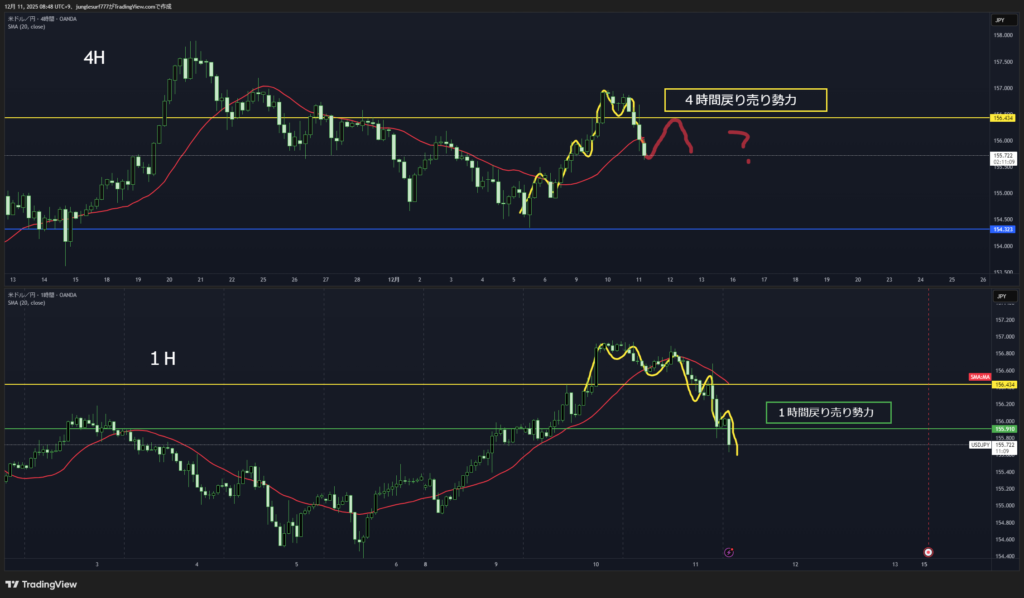Click the USDJPY label on the 1H price axis

pyautogui.click(x=979, y=444)
